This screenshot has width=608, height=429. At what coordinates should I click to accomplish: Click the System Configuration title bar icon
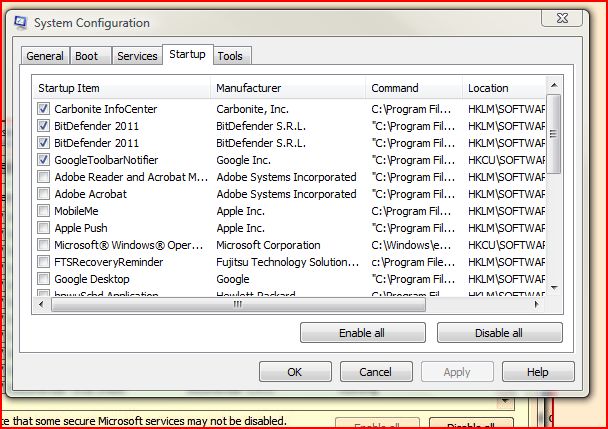point(21,22)
